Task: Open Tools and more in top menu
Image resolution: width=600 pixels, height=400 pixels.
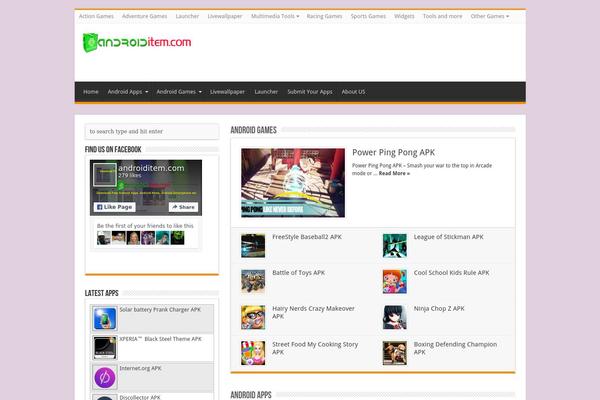Action: pyautogui.click(x=442, y=16)
